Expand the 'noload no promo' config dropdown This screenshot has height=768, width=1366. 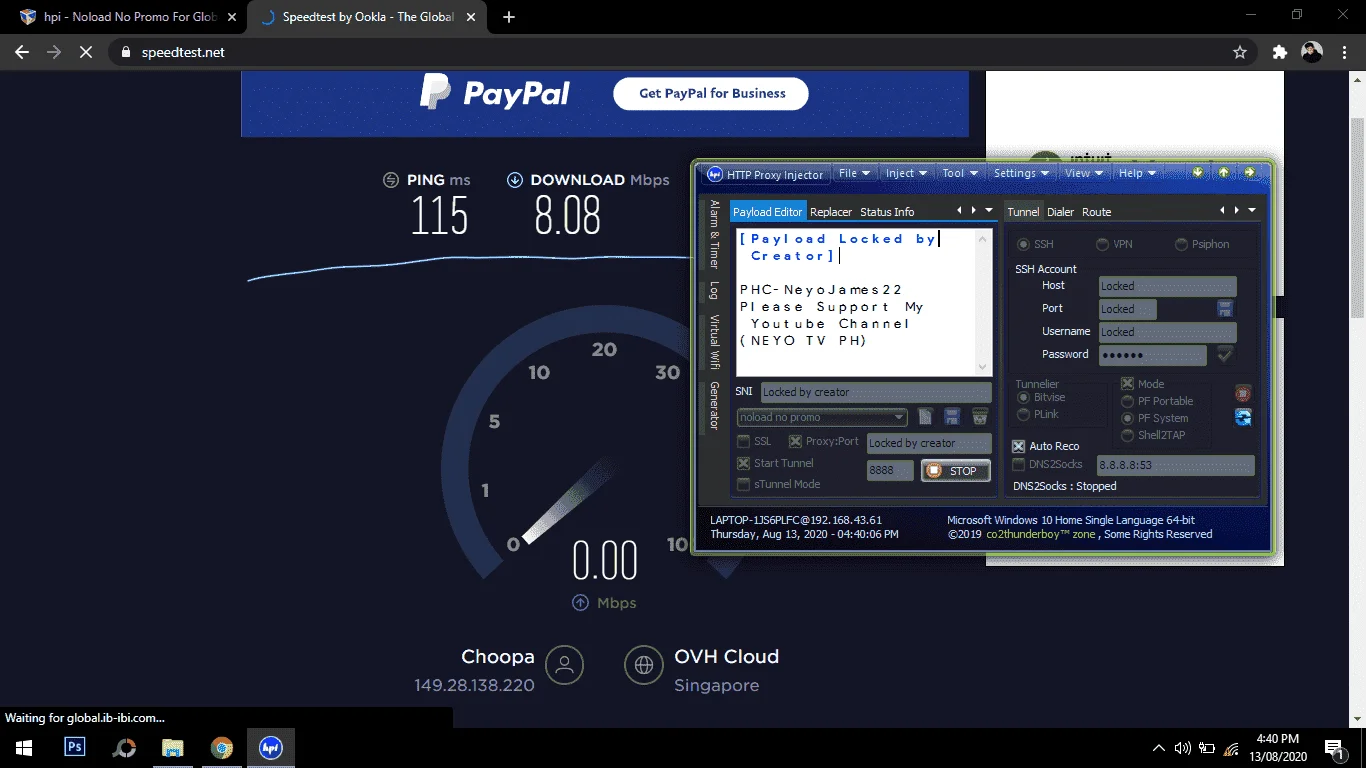tap(900, 417)
